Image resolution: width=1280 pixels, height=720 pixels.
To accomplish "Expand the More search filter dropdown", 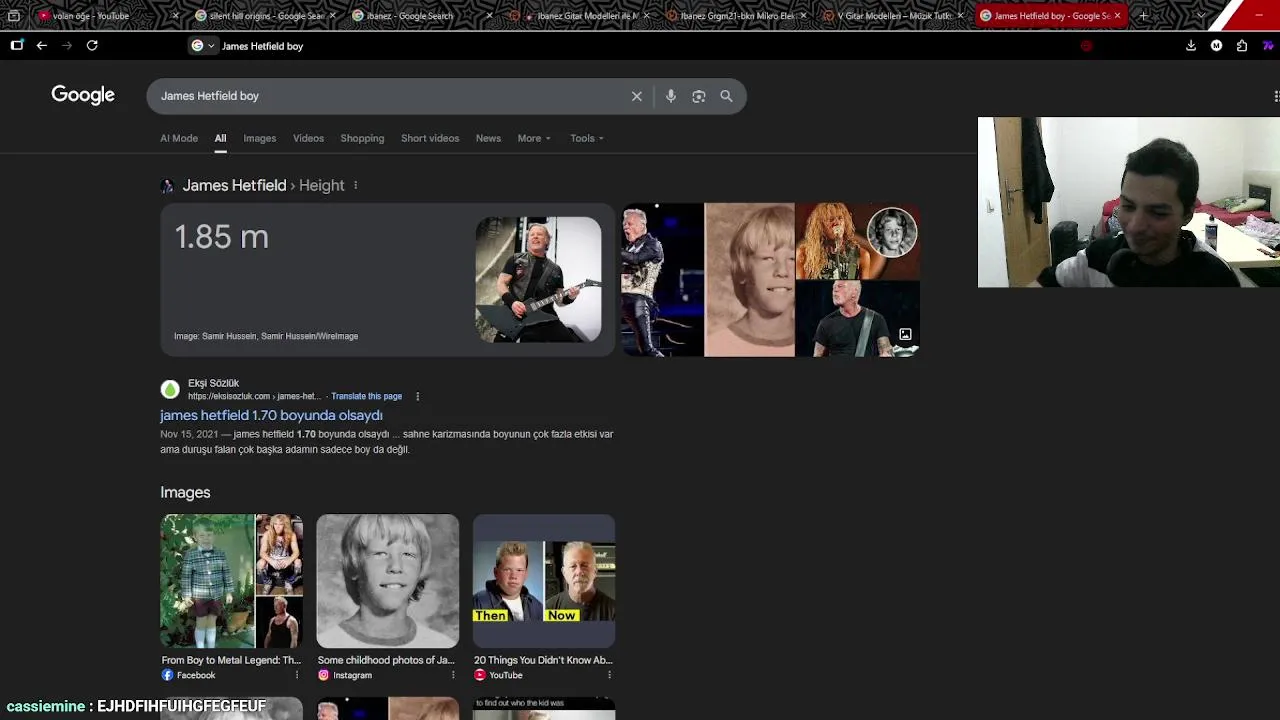I will coord(534,138).
